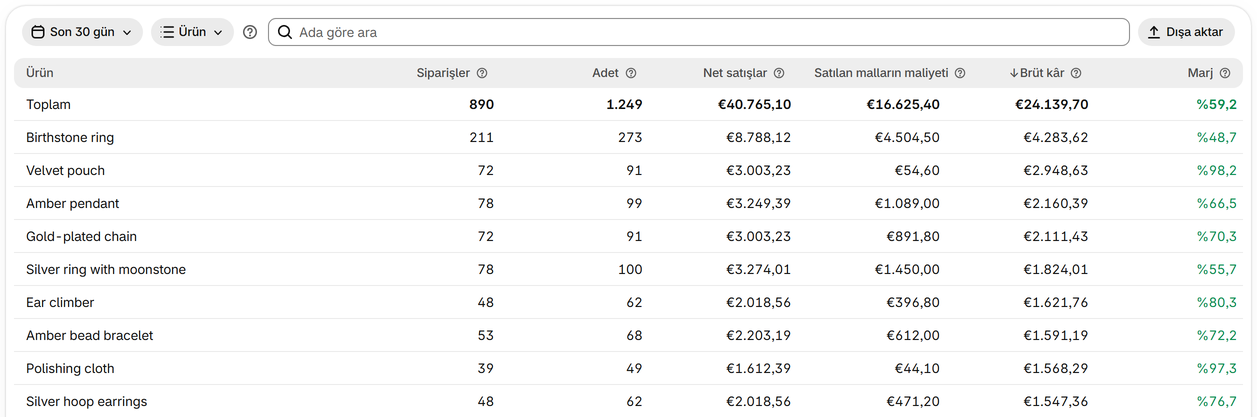Click the Amber pendant cost €1.089,00
The width and height of the screenshot is (1257, 417).
[907, 203]
